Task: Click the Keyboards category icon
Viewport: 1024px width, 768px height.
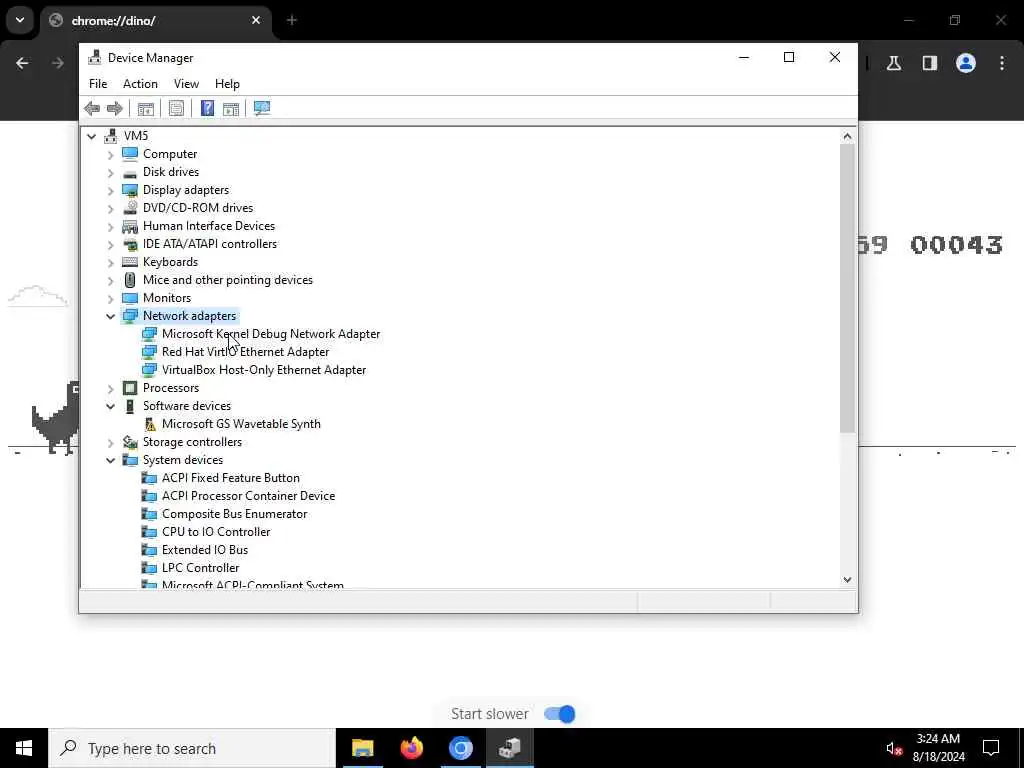Action: 130,262
